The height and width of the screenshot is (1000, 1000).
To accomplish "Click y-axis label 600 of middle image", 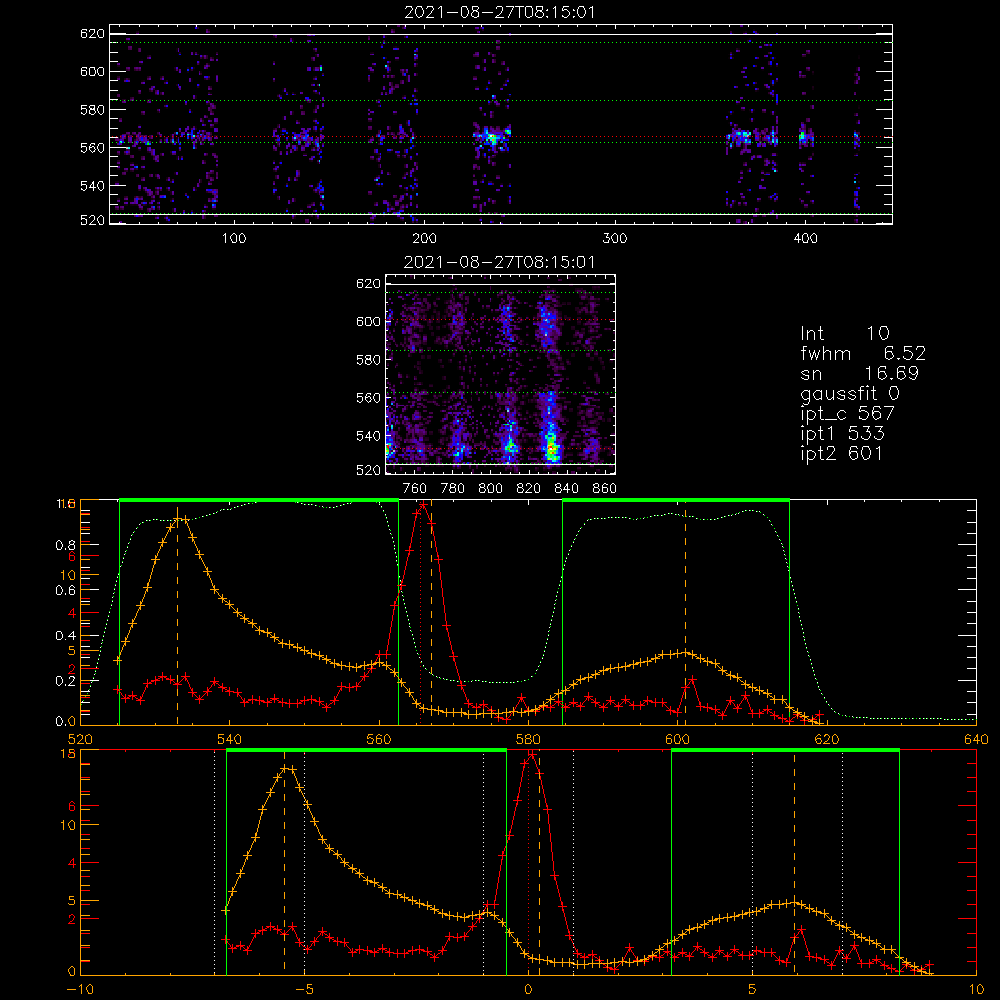I will [369, 321].
